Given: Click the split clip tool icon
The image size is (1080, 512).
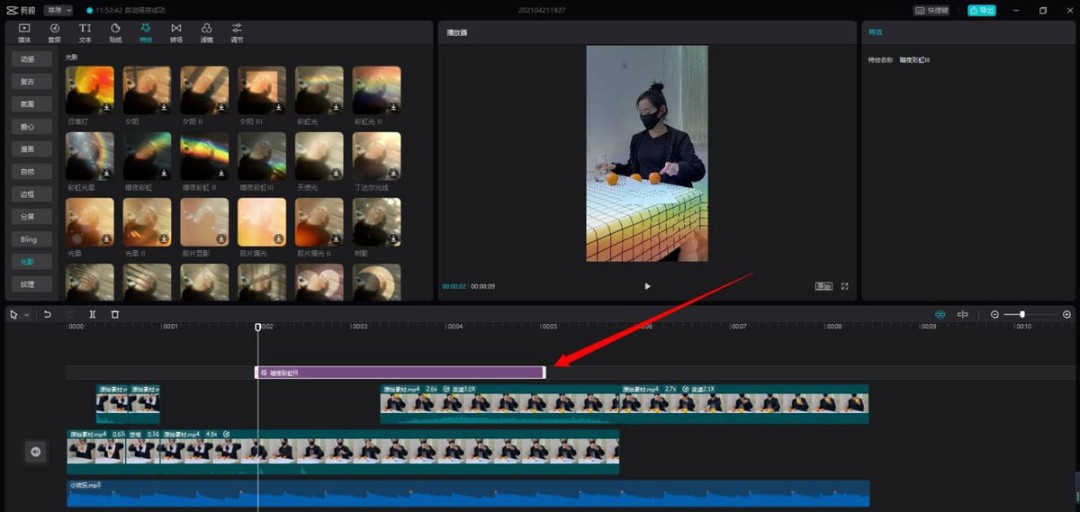Looking at the screenshot, I should pos(92,314).
